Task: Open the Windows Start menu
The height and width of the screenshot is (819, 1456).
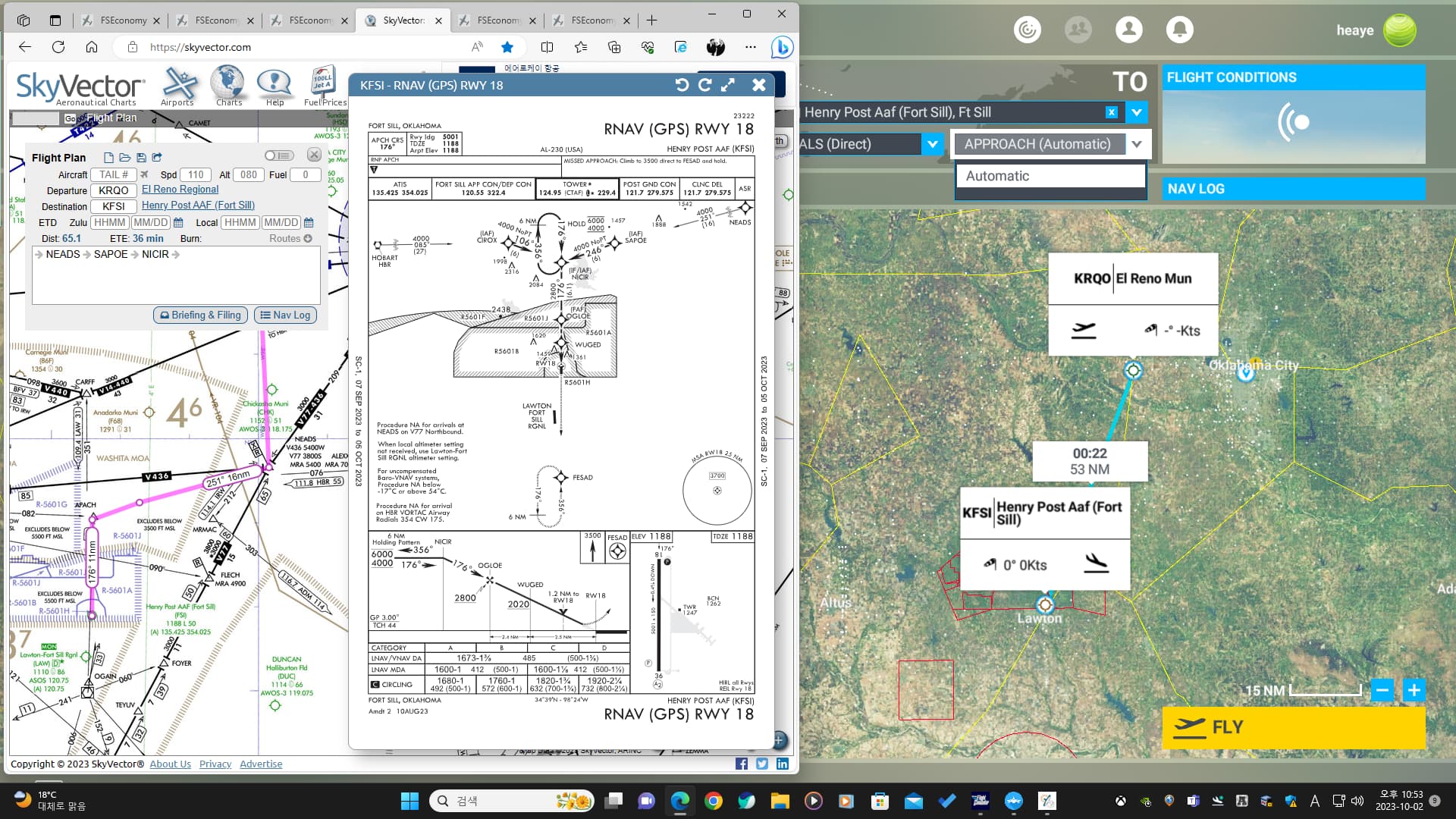Action: tap(409, 801)
